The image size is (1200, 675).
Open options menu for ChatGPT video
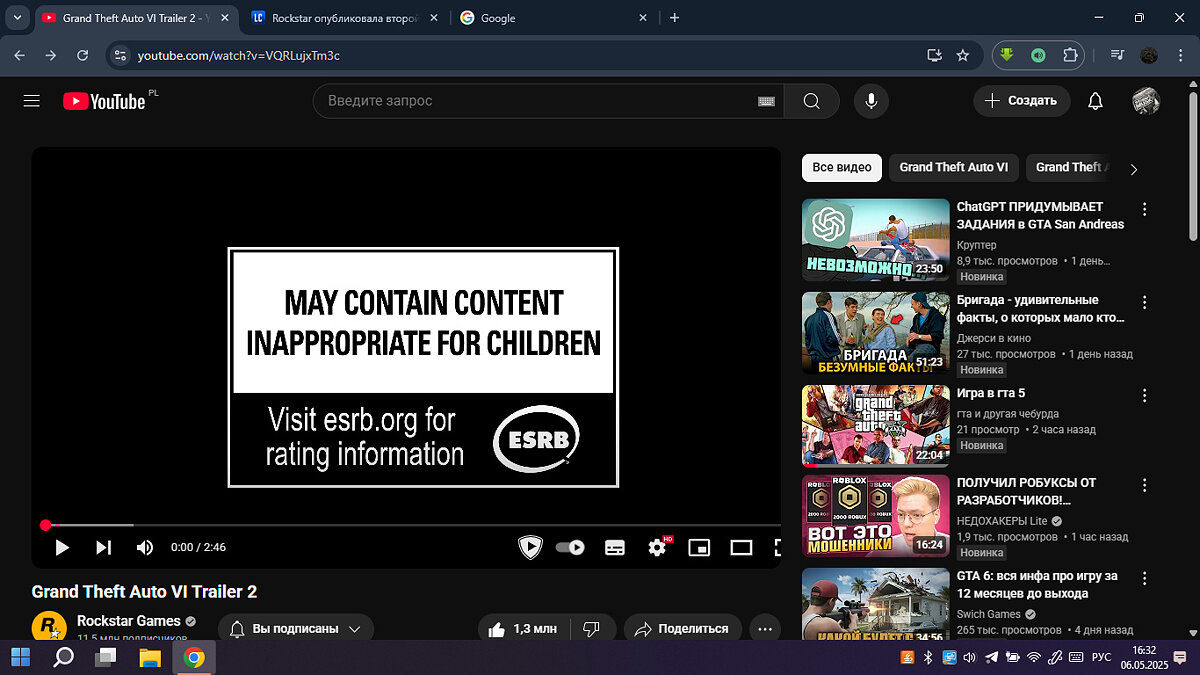click(x=1145, y=209)
